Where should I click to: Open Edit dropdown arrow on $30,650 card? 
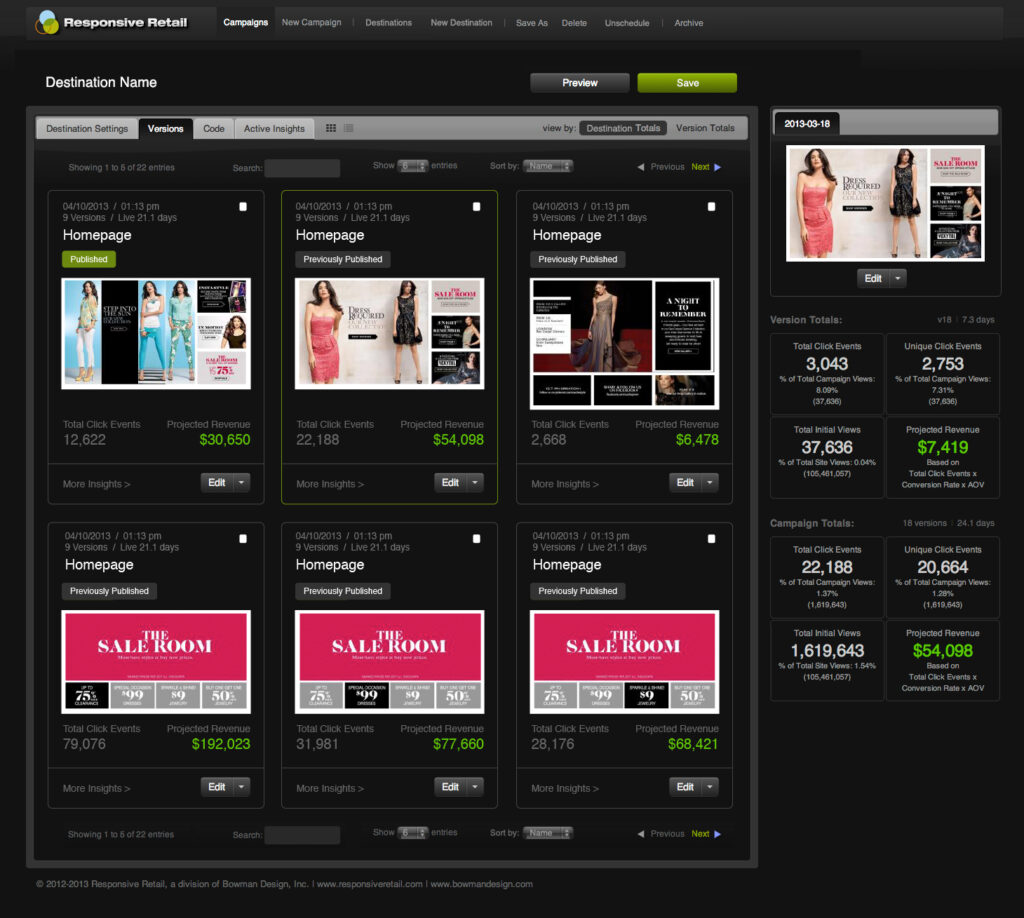[x=242, y=483]
